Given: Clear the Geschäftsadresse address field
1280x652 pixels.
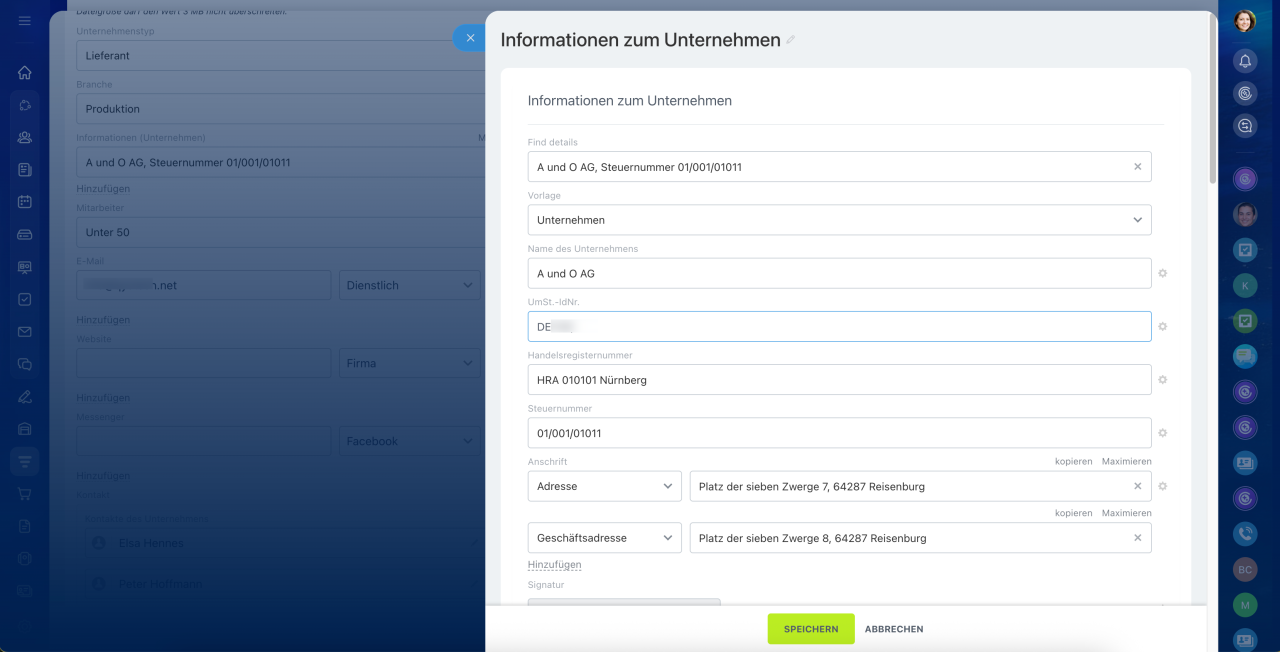Looking at the screenshot, I should point(1137,538).
